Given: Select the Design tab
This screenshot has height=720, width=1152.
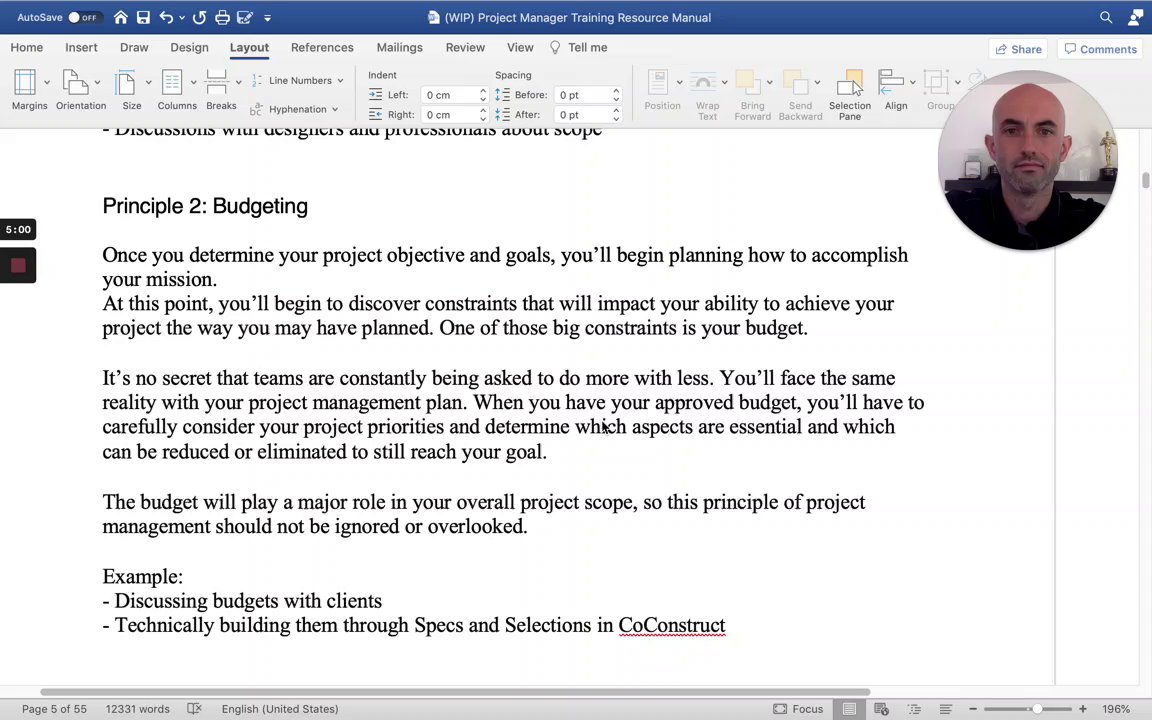Looking at the screenshot, I should pos(189,47).
